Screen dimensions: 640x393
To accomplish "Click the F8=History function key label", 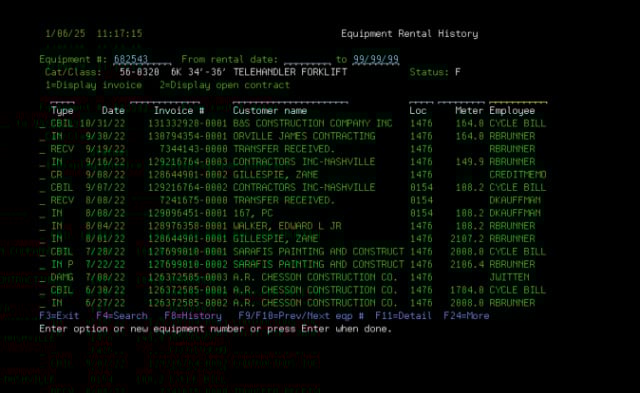I will click(x=193, y=316).
